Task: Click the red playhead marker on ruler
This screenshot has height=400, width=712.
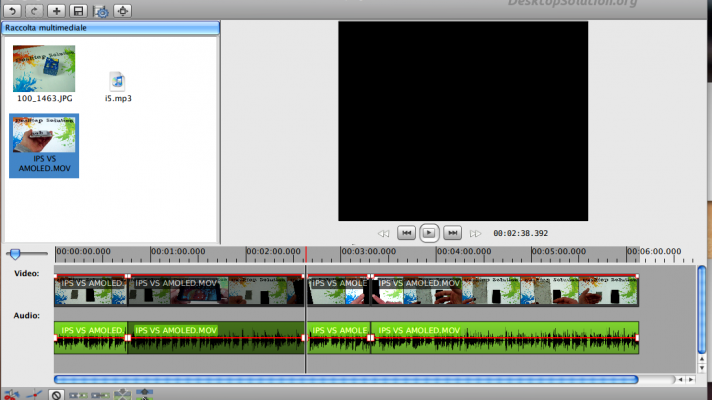Action: [306, 255]
